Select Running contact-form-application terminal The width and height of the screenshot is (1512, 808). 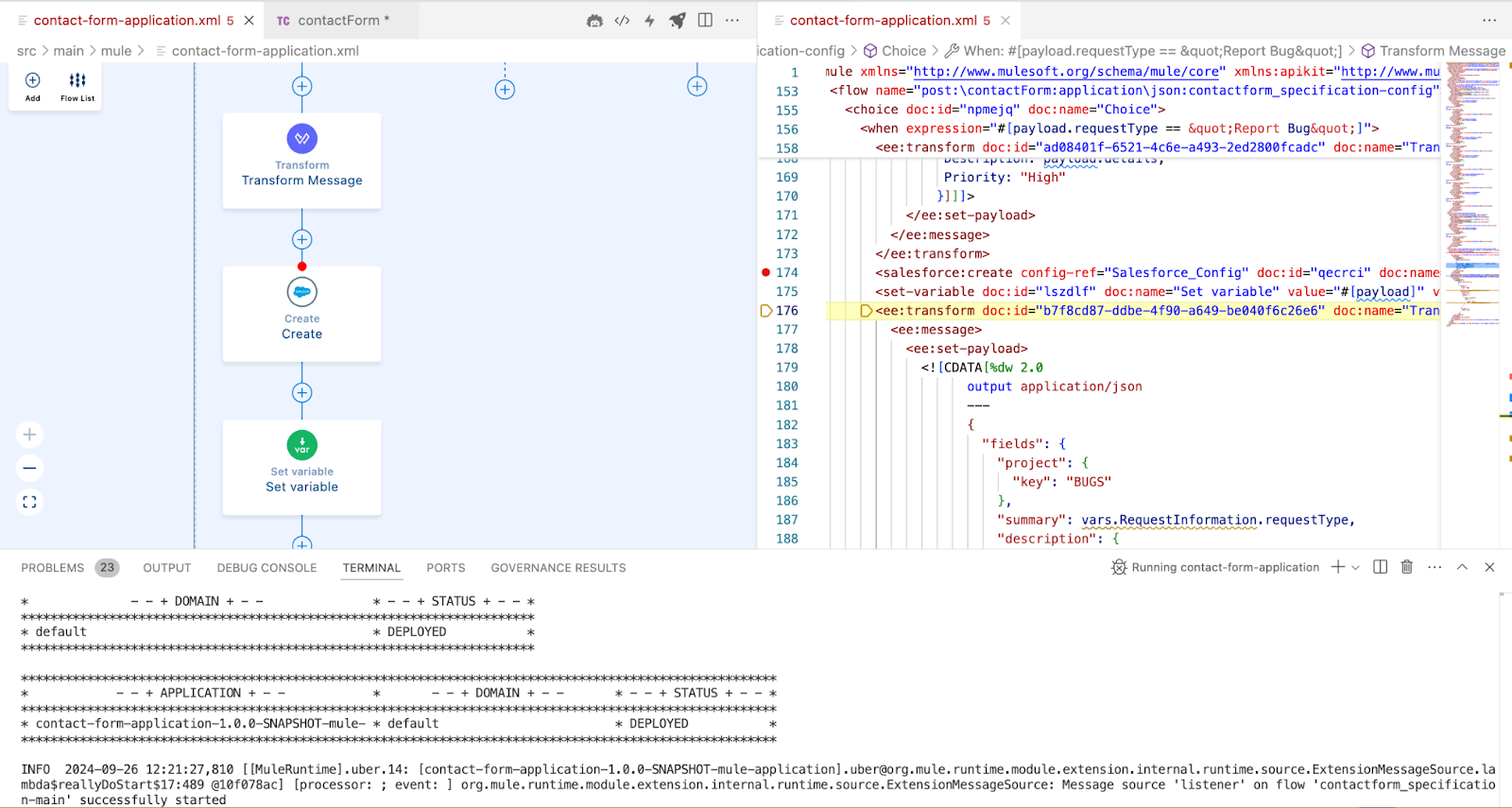1215,567
